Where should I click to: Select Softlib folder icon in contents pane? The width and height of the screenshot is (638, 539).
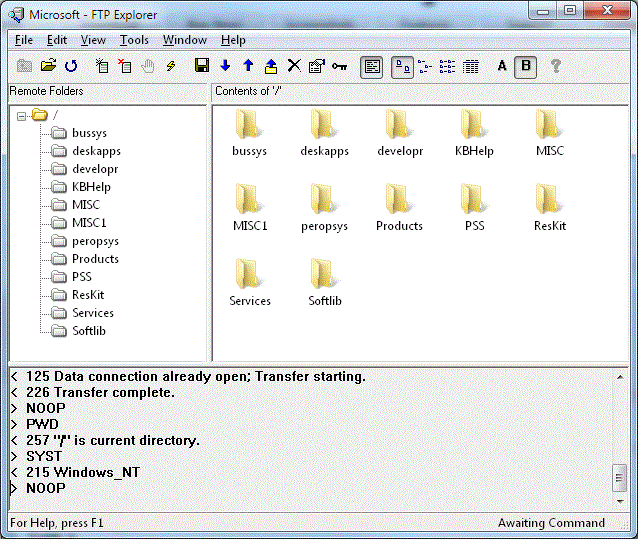tap(324, 274)
